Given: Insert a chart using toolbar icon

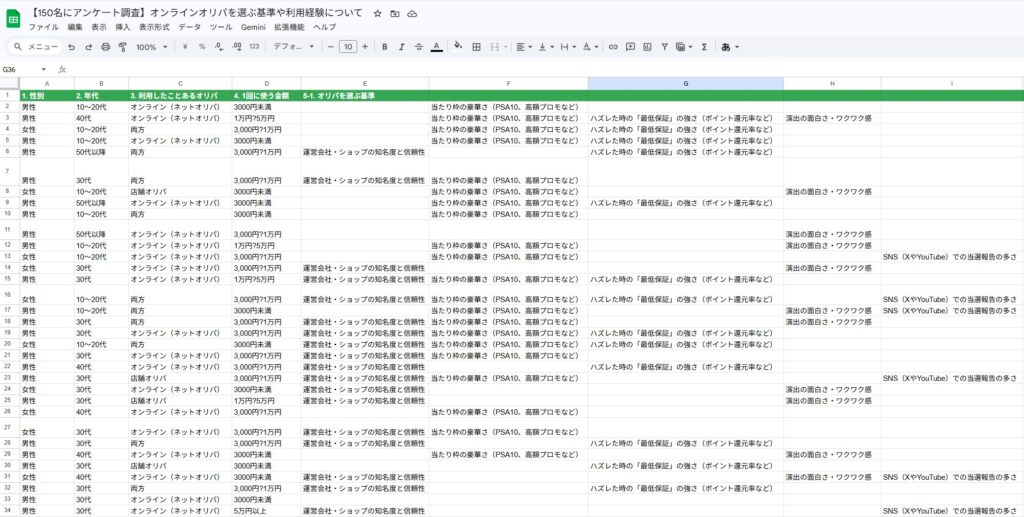Looking at the screenshot, I should 647,47.
